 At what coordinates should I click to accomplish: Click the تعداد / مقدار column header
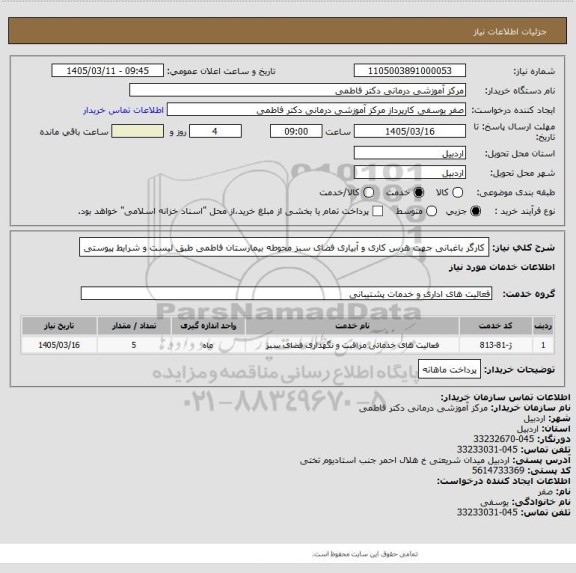[134, 326]
